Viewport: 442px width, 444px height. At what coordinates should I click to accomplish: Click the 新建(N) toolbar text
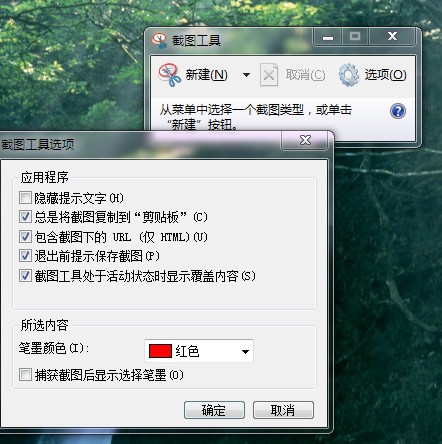pyautogui.click(x=207, y=75)
